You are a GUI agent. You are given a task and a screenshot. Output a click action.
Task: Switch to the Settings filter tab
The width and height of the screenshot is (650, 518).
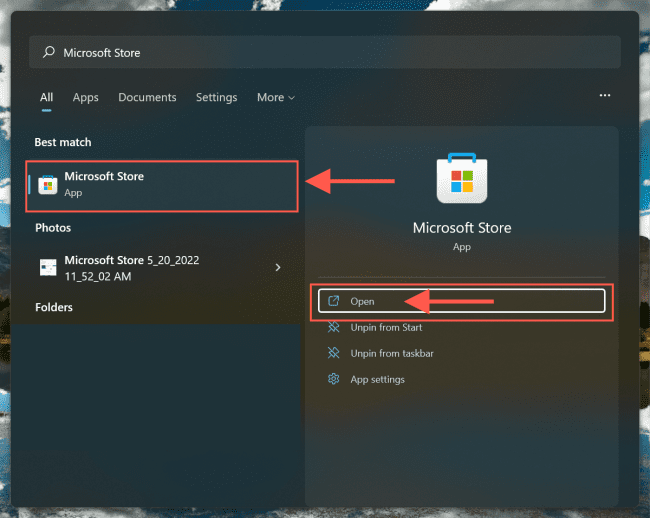pos(216,98)
